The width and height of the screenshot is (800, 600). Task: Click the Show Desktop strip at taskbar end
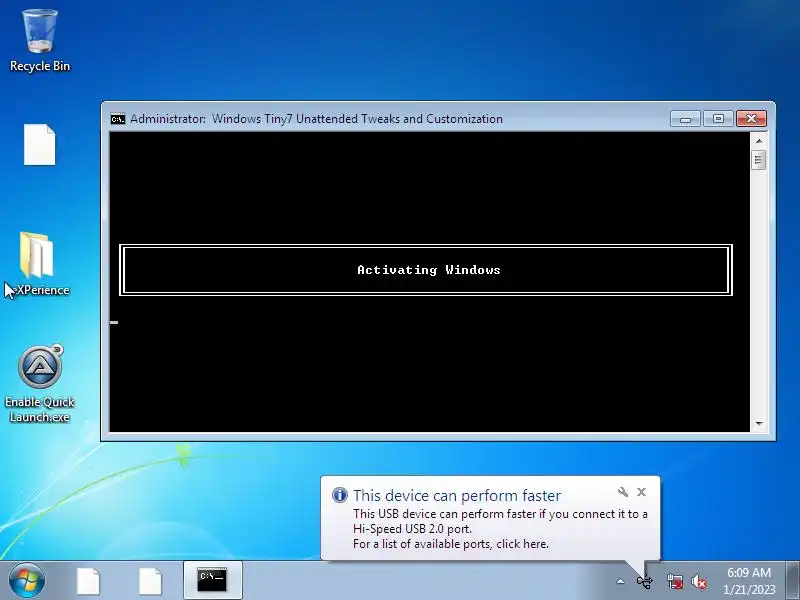793,580
